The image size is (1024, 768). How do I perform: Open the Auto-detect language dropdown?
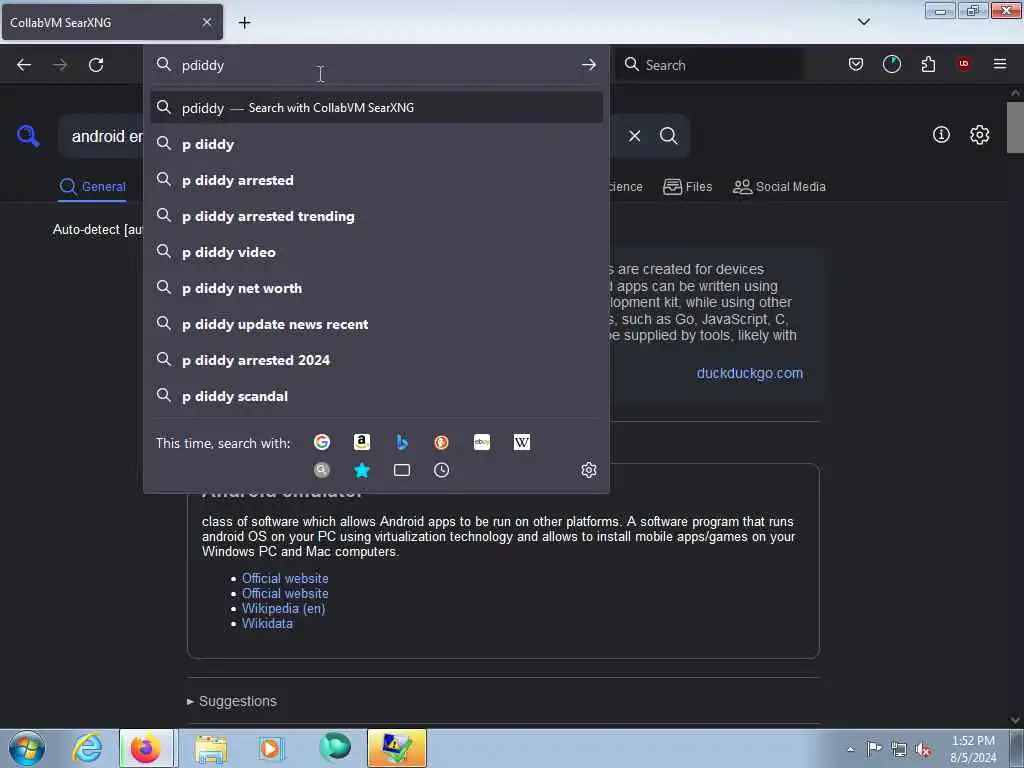98,229
